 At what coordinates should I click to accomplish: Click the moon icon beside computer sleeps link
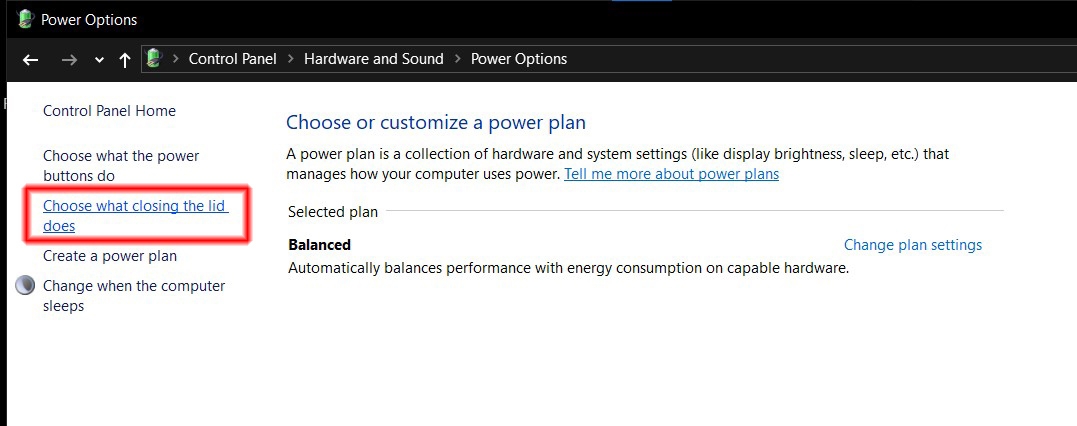tap(25, 286)
